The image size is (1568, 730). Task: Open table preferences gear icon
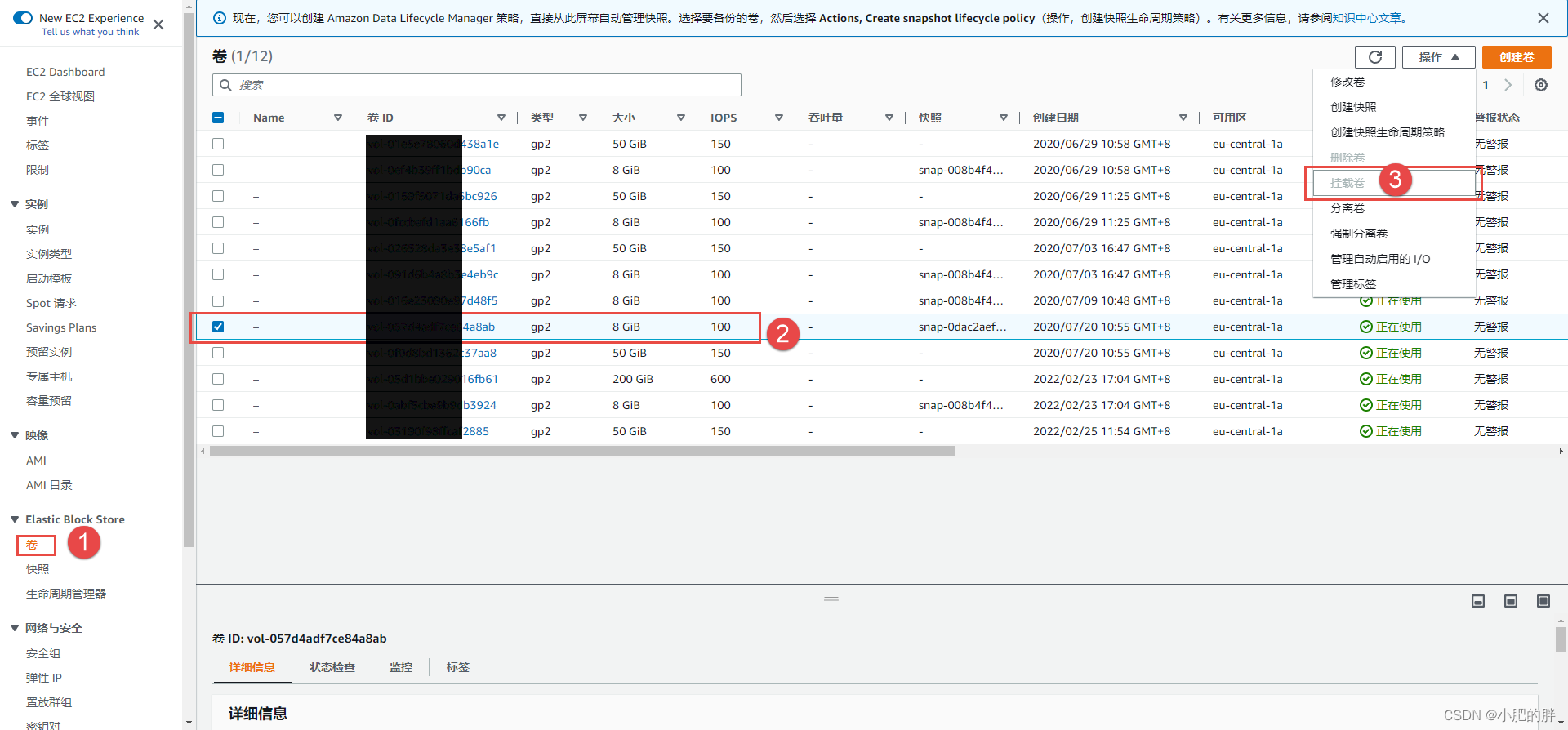(1541, 85)
